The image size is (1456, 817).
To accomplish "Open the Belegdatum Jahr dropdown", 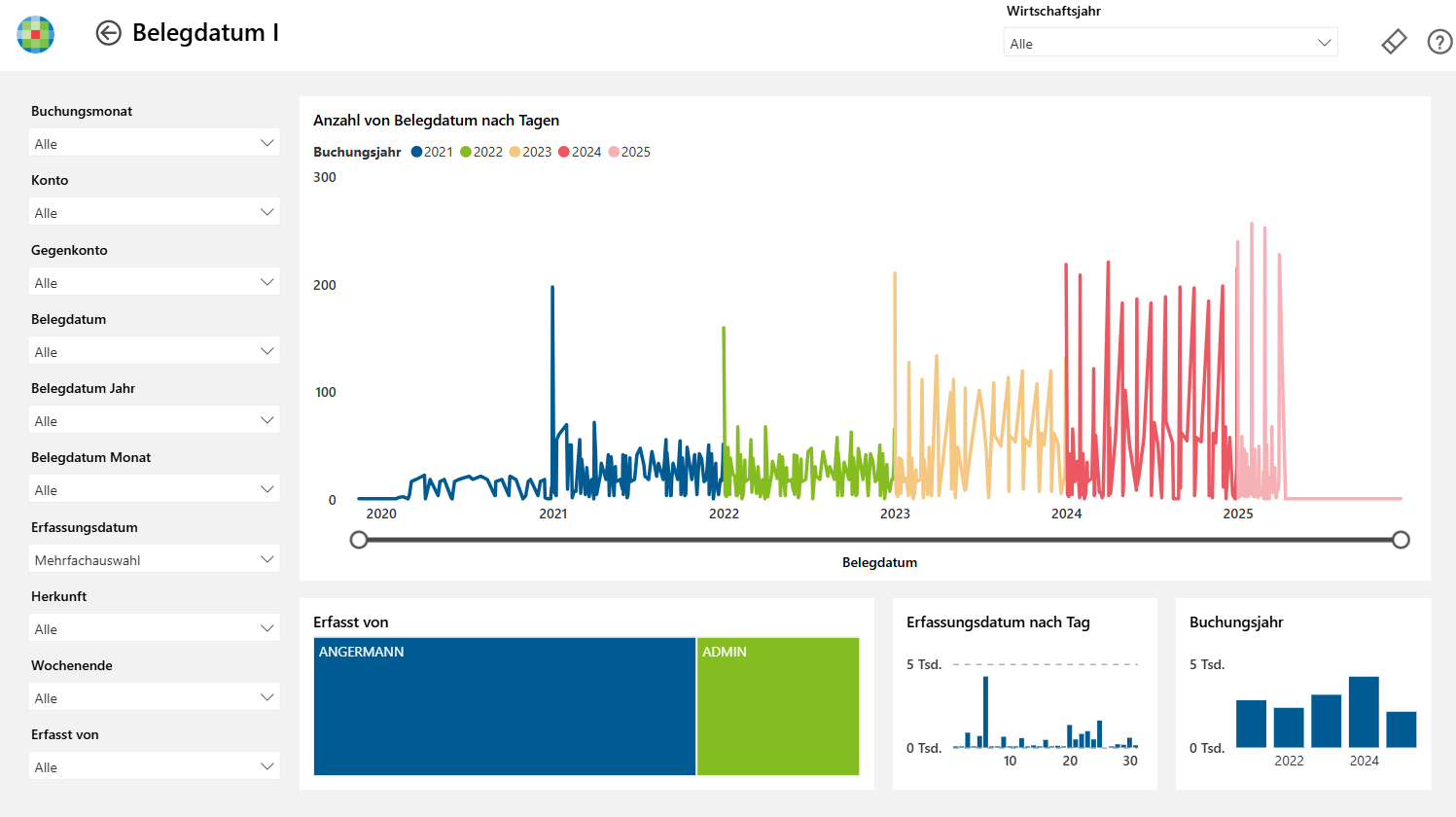I will (x=155, y=420).
